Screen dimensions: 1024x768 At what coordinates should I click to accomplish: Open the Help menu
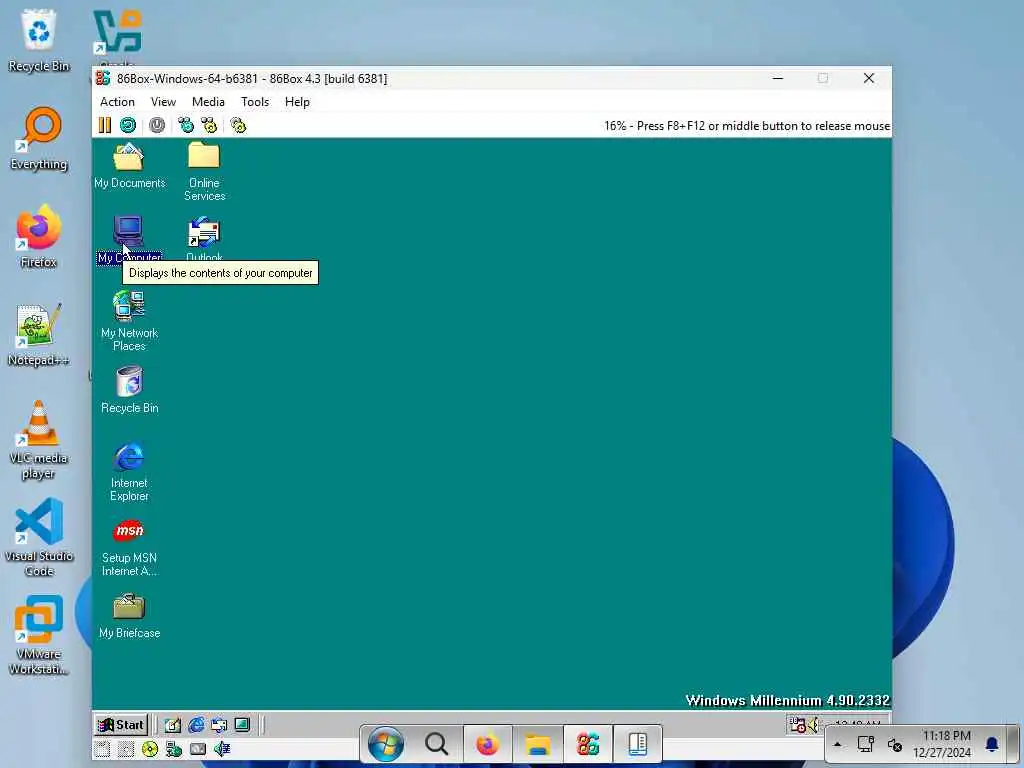(297, 102)
